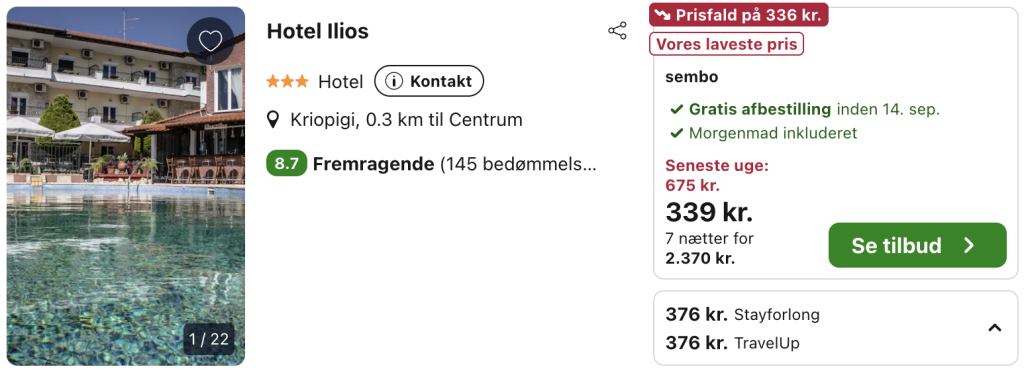The width and height of the screenshot is (1024, 375).
Task: Open Fremragende reviews (145 bedømmelser)
Action: 455,164
